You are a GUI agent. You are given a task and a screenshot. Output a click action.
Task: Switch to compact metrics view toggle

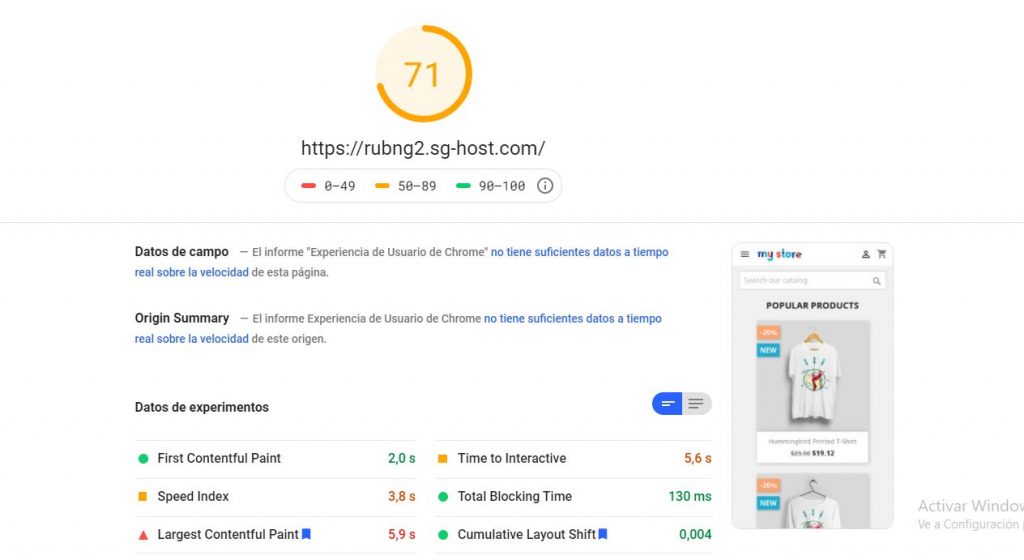click(667, 403)
